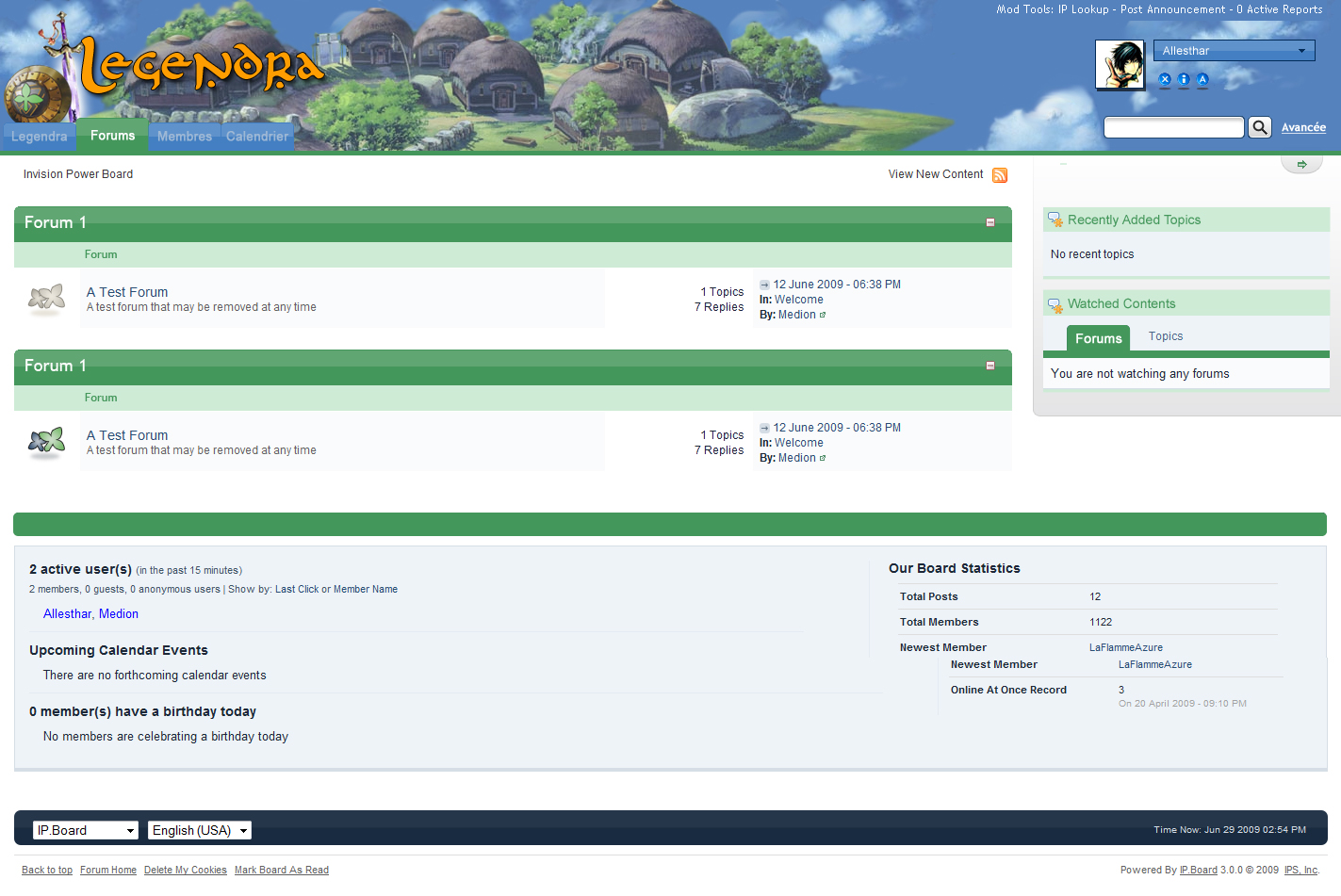Click the Mark Board As Read link
This screenshot has height=896, width=1341.
[281, 871]
